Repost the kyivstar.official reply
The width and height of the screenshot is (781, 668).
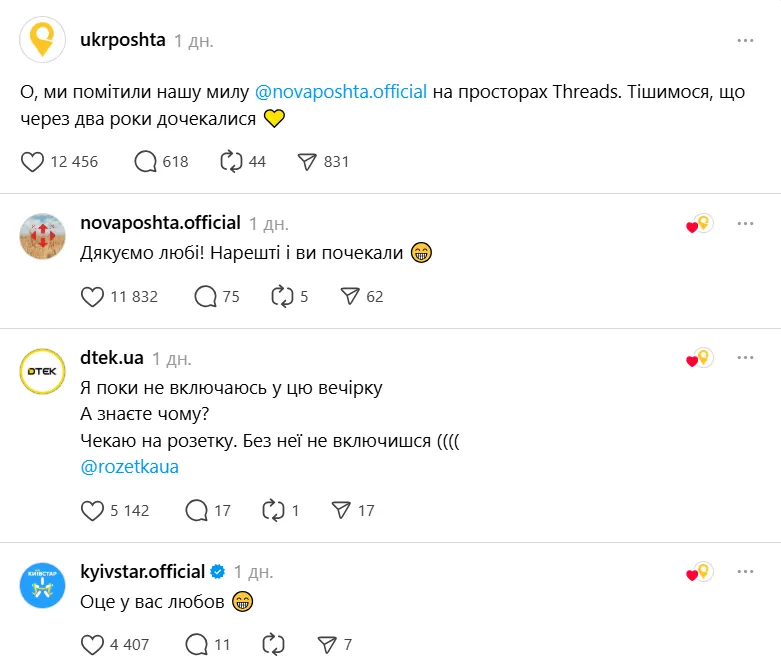272,645
